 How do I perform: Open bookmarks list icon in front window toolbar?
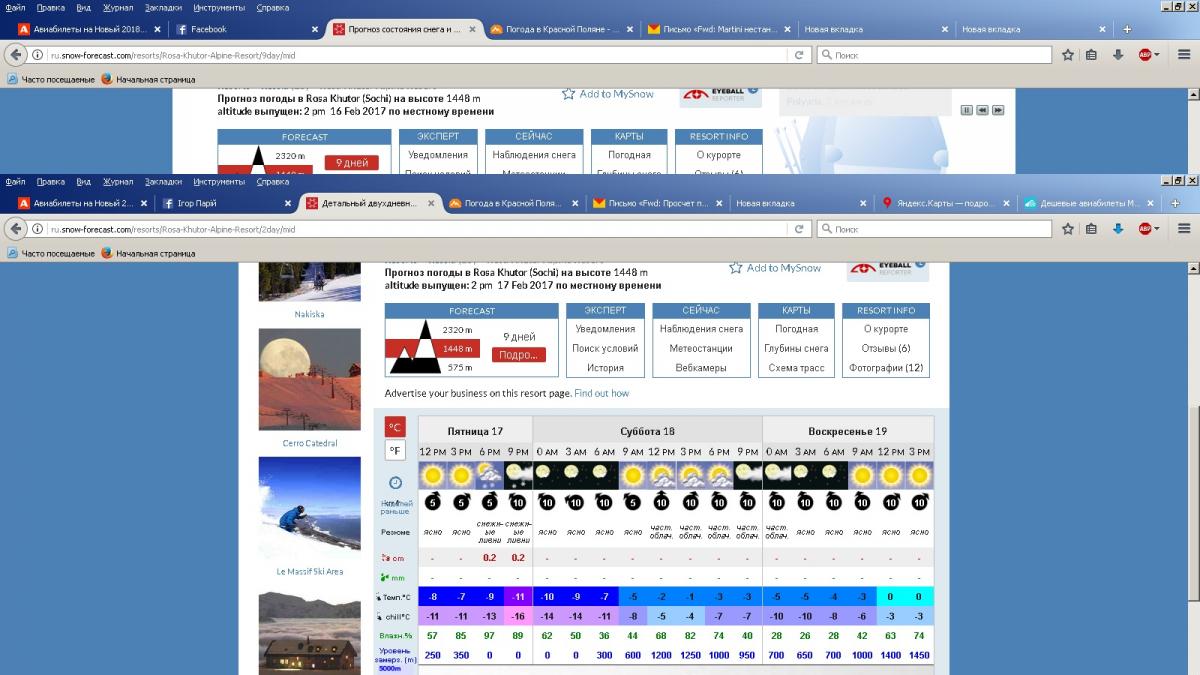[1092, 229]
